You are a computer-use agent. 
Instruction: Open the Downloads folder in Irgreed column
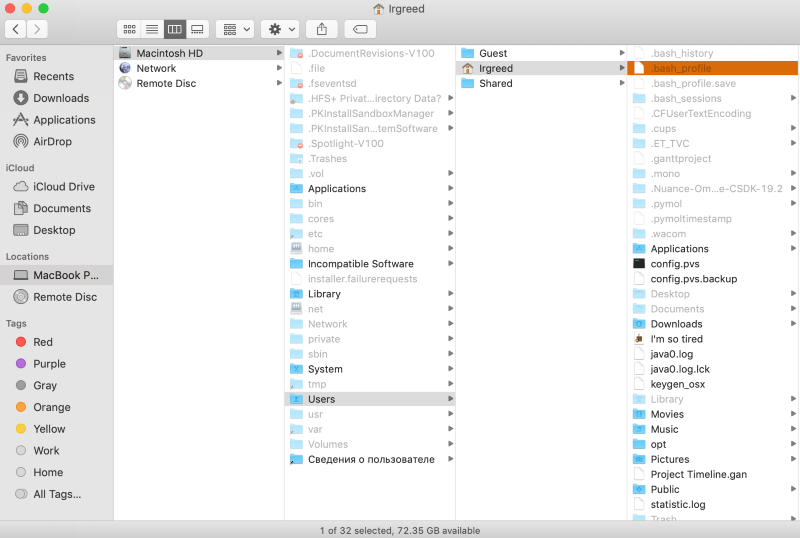click(x=713, y=324)
